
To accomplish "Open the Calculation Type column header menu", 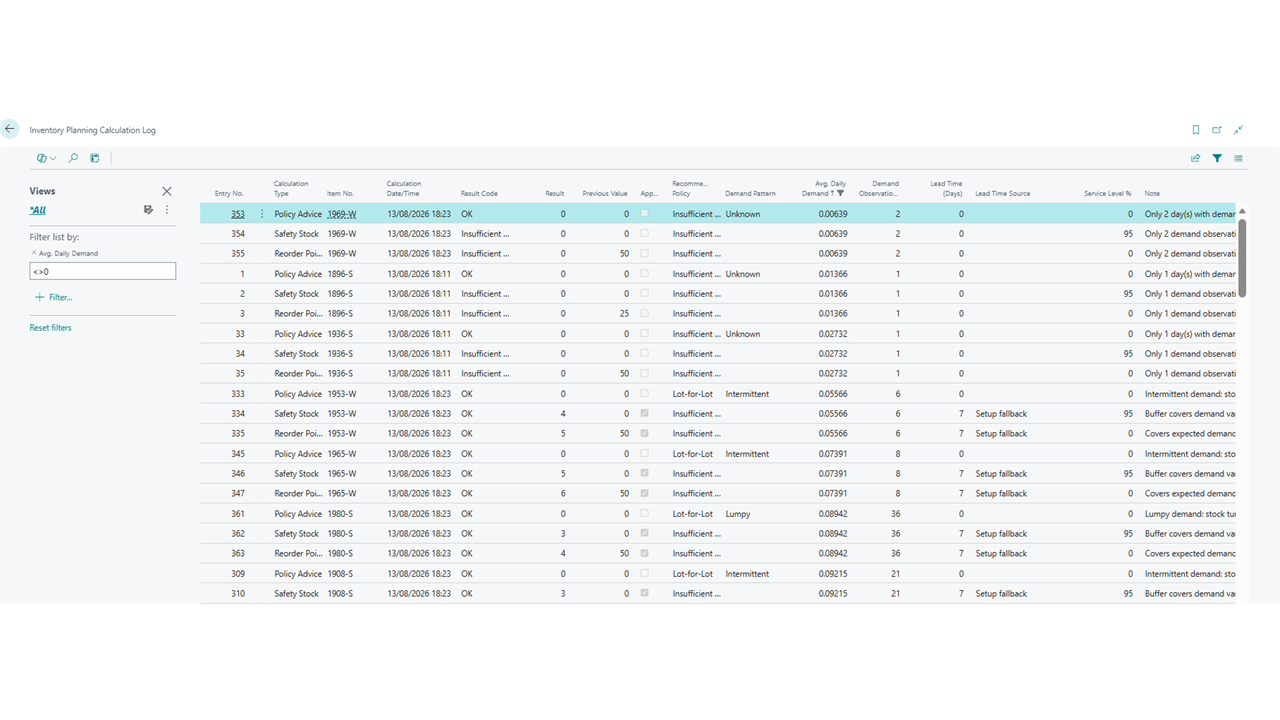I will point(291,188).
